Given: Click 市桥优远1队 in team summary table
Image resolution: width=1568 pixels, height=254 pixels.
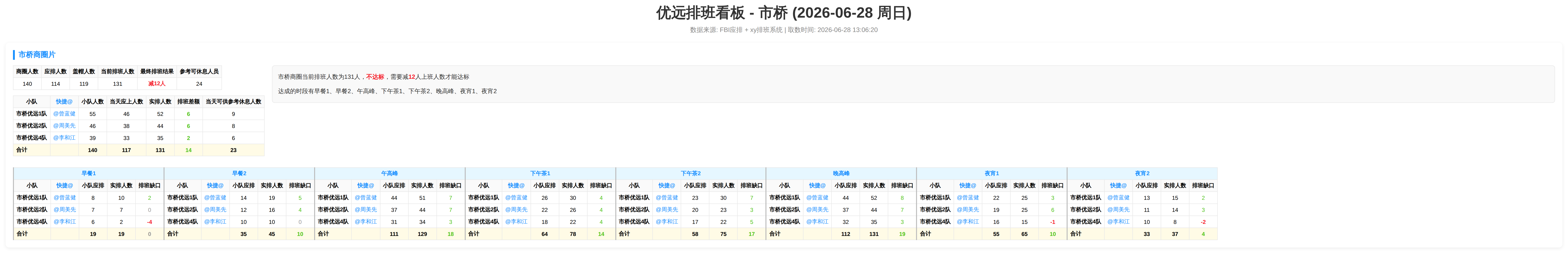Looking at the screenshot, I should tap(32, 114).
